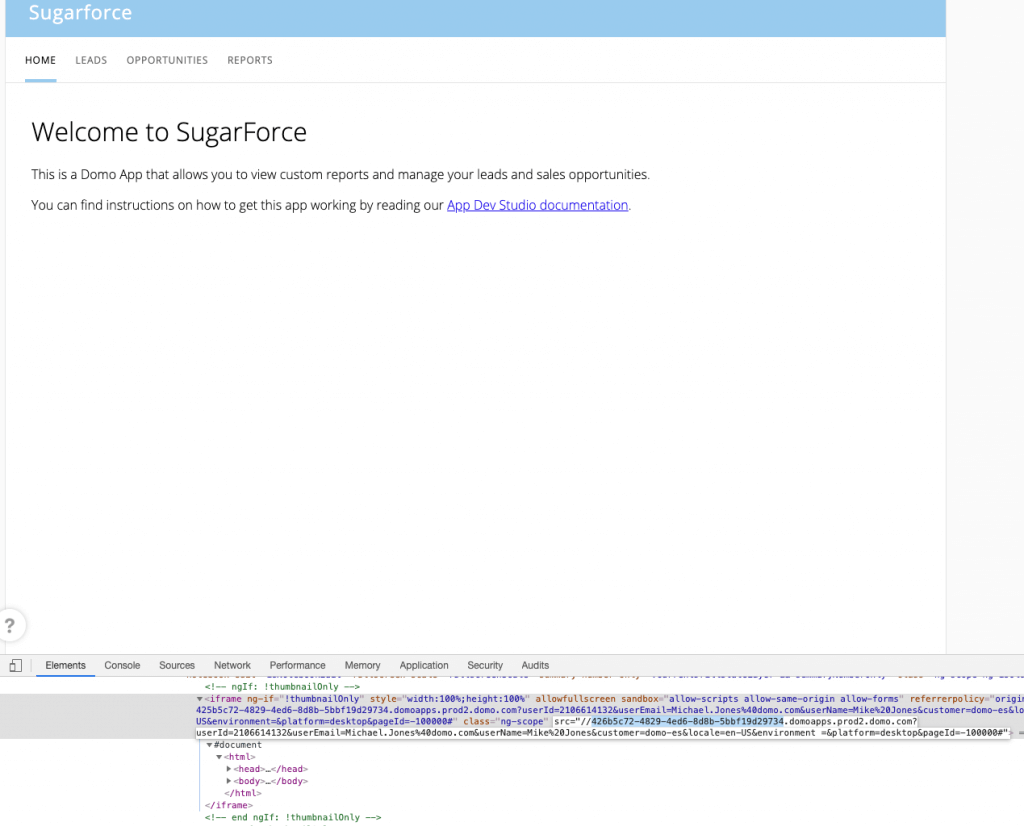The height and width of the screenshot is (826, 1024).
Task: Open the Network panel in DevTools
Action: [232, 665]
